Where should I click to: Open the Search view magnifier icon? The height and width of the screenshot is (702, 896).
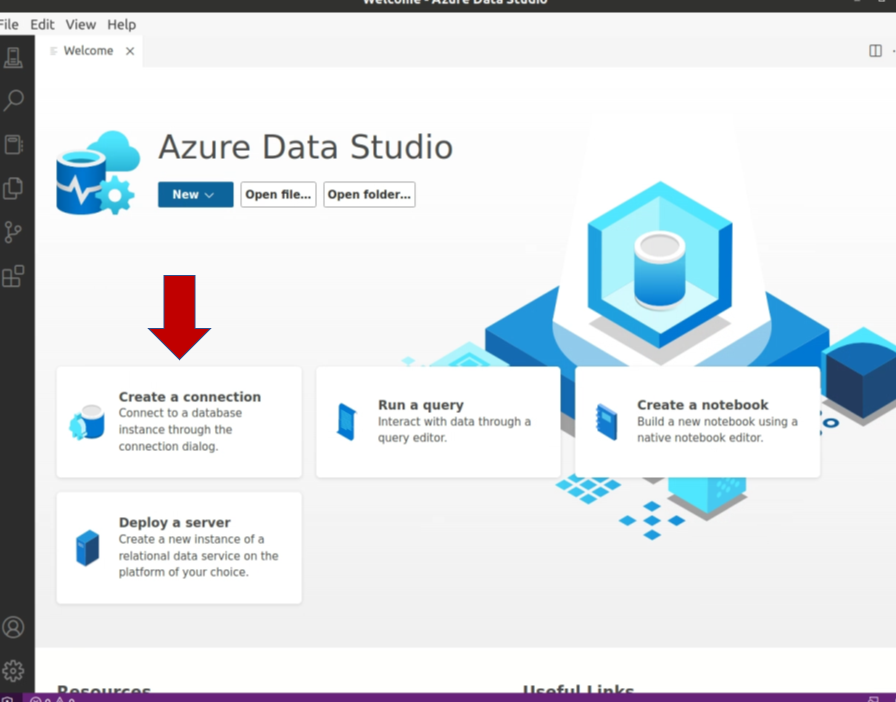point(13,101)
